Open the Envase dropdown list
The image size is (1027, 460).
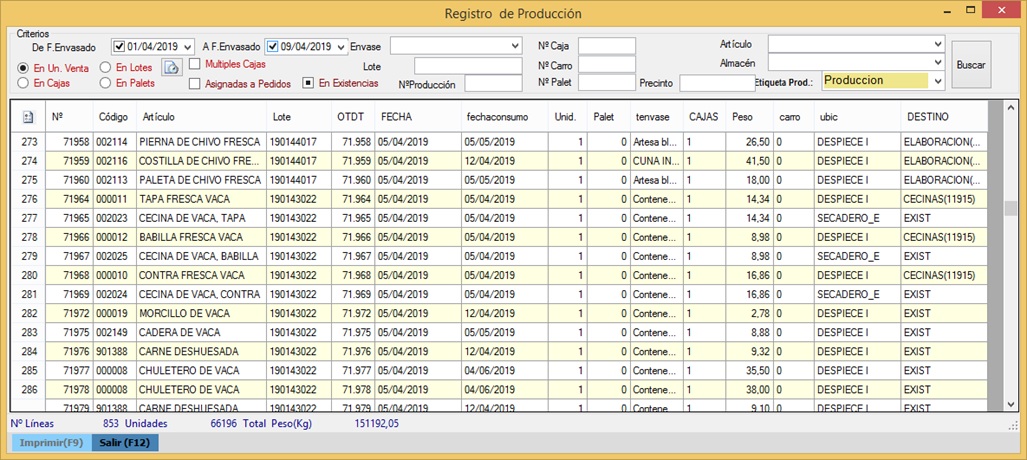point(515,46)
